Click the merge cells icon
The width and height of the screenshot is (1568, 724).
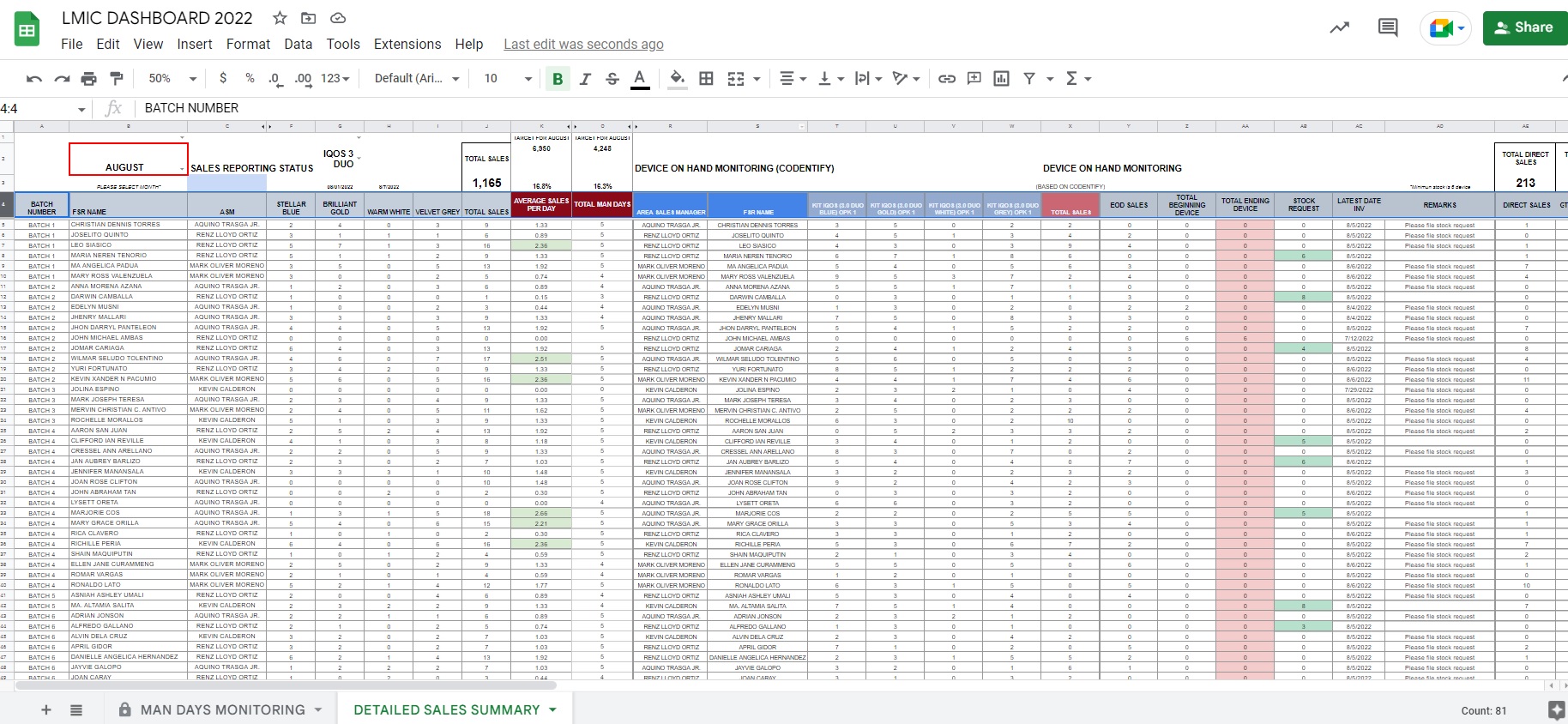tap(736, 79)
